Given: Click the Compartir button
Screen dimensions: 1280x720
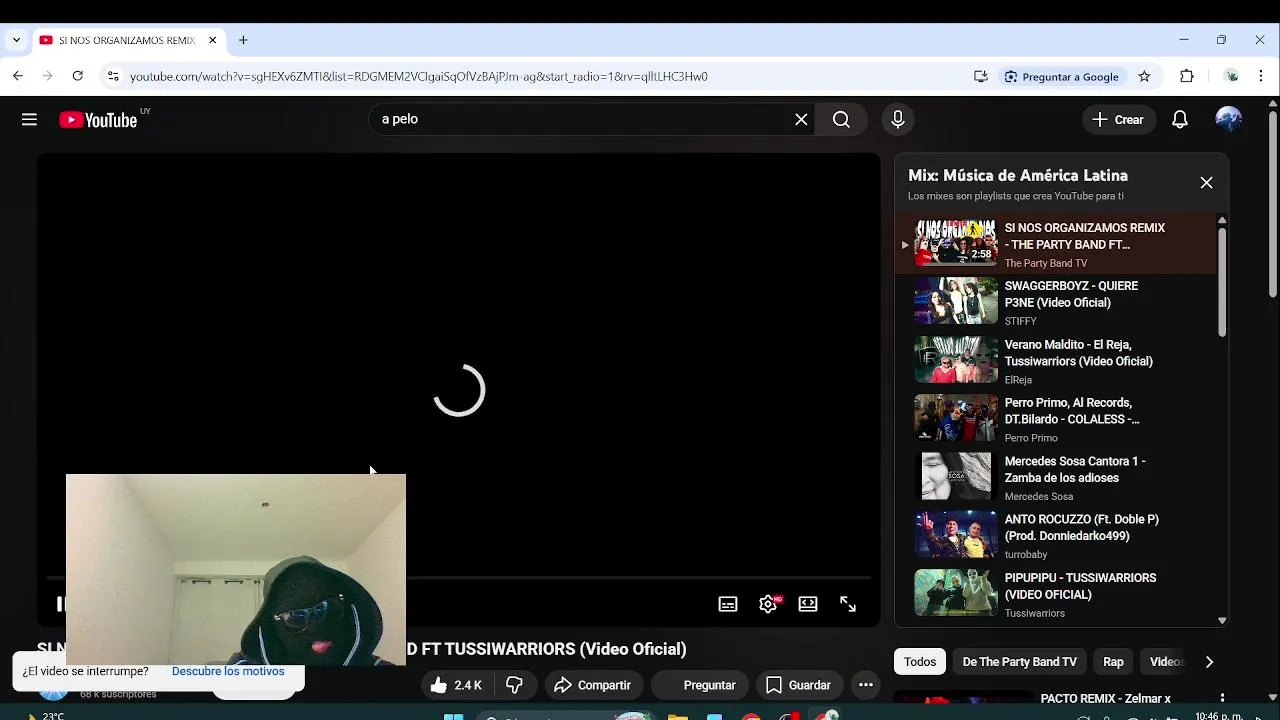Looking at the screenshot, I should 592,685.
